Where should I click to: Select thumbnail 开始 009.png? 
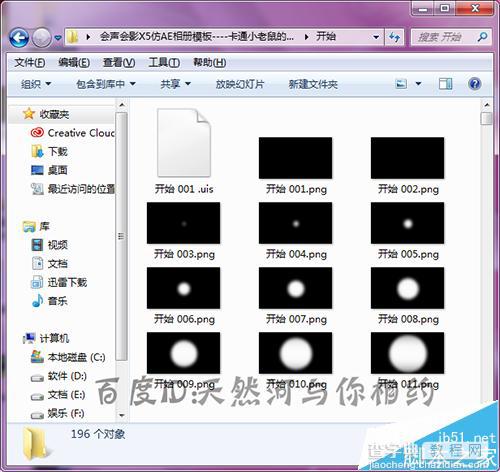tap(184, 353)
